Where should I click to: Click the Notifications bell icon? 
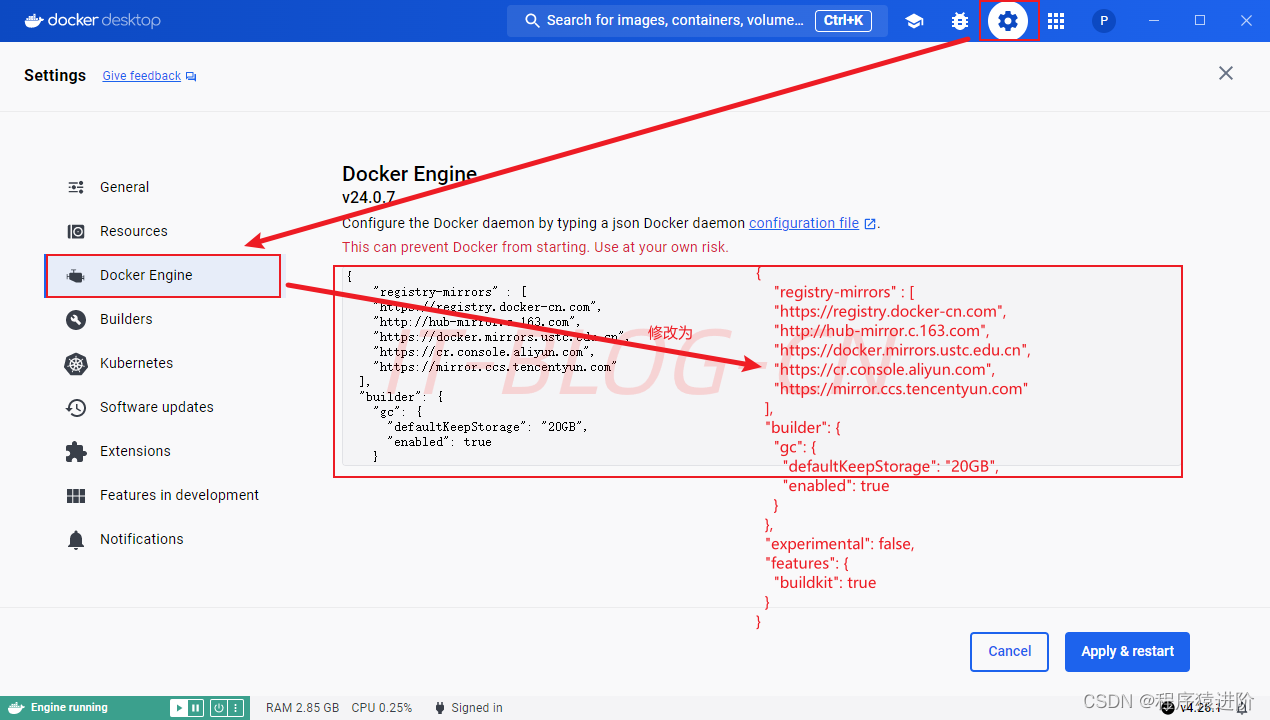pyautogui.click(x=76, y=540)
